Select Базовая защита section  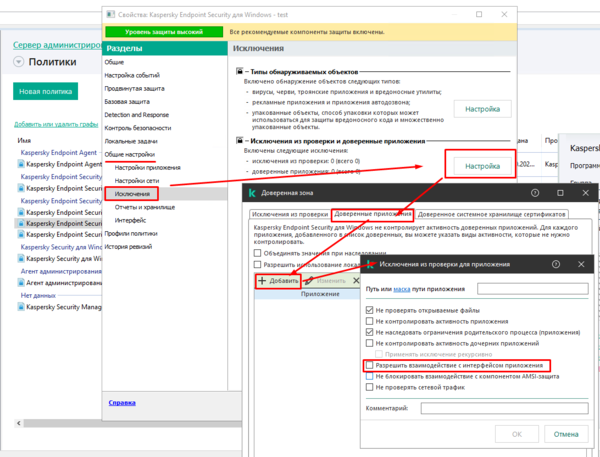click(x=127, y=101)
